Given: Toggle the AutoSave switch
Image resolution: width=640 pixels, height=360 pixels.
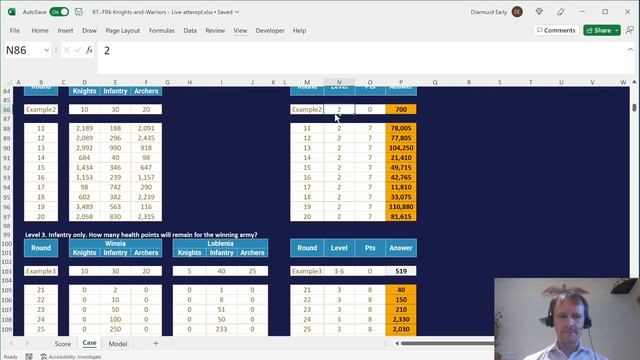Looking at the screenshot, I should click(x=59, y=12).
